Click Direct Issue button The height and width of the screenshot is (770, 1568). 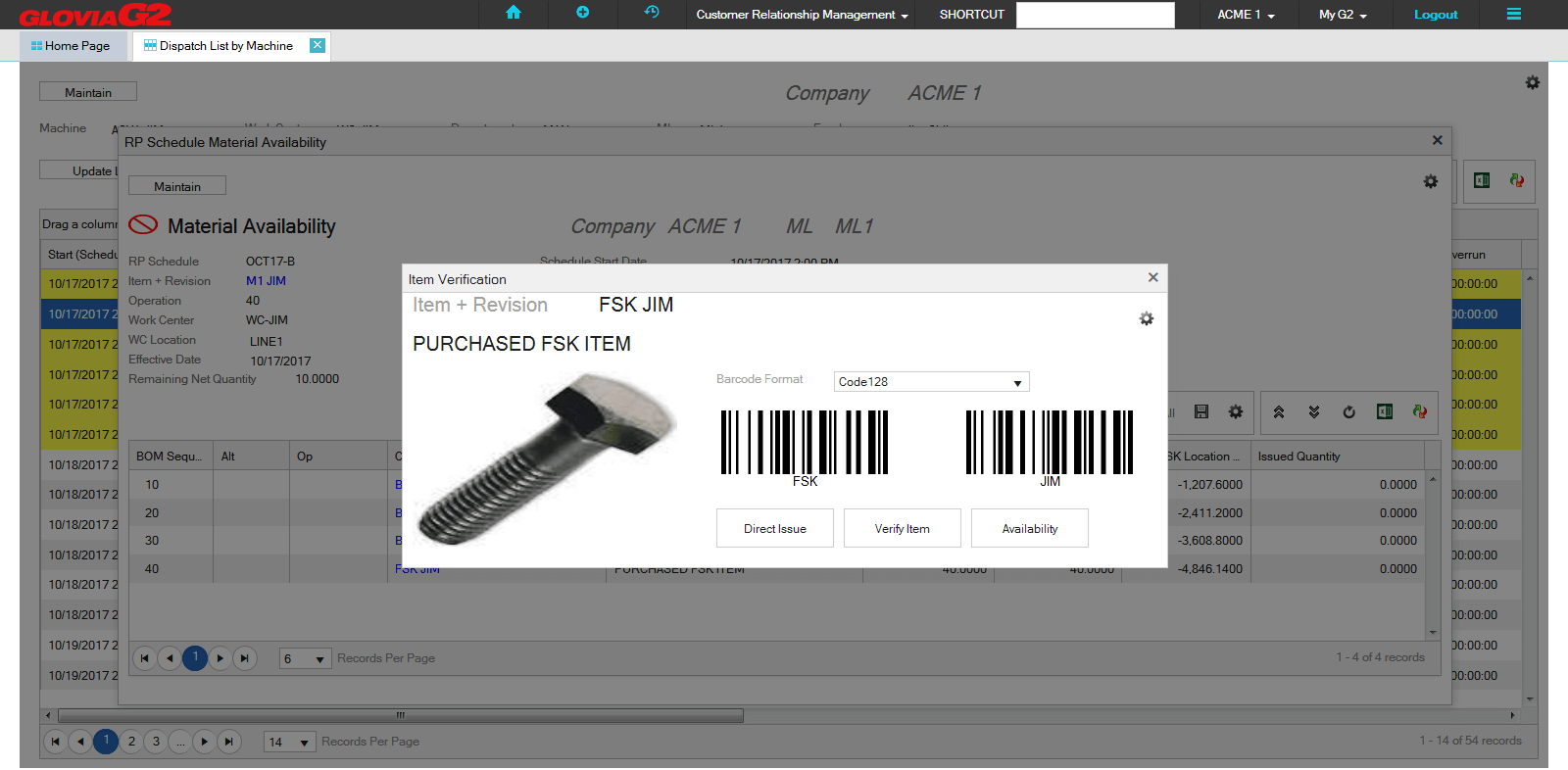pos(775,528)
